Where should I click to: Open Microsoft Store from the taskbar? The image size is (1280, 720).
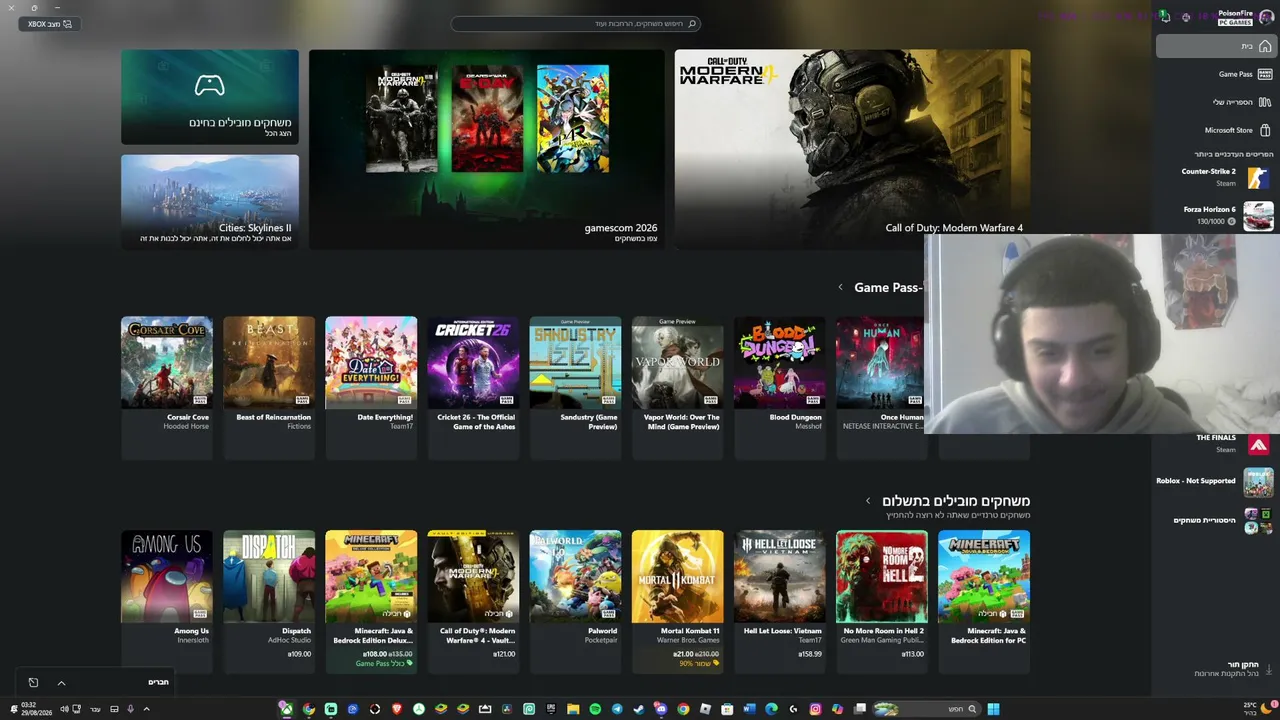(727, 709)
